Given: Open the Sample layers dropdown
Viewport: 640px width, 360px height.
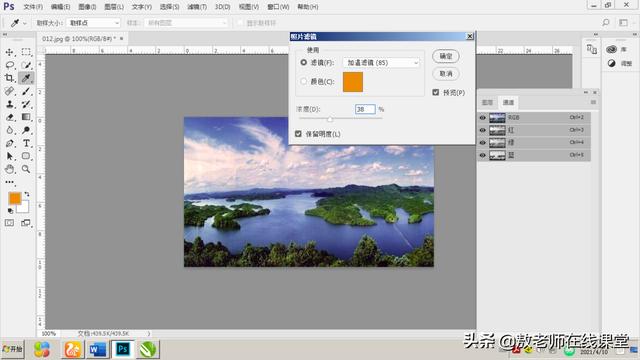Looking at the screenshot, I should pos(186,23).
